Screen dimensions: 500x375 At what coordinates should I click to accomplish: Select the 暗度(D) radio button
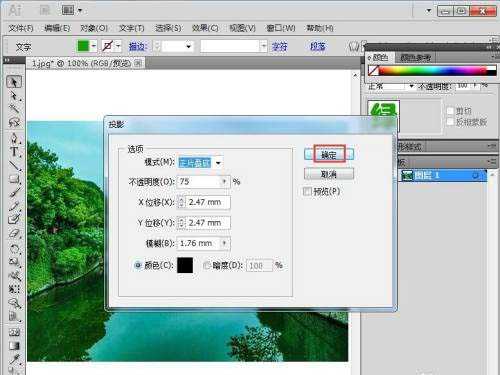pyautogui.click(x=207, y=265)
